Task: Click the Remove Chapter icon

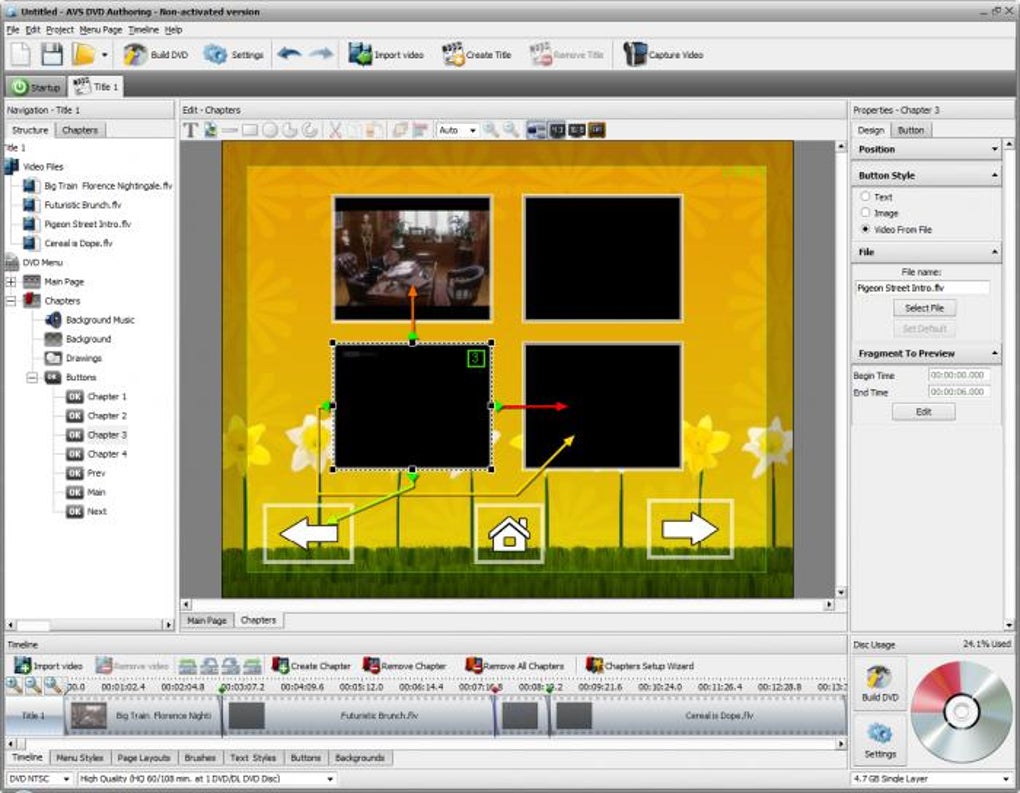Action: [x=371, y=665]
